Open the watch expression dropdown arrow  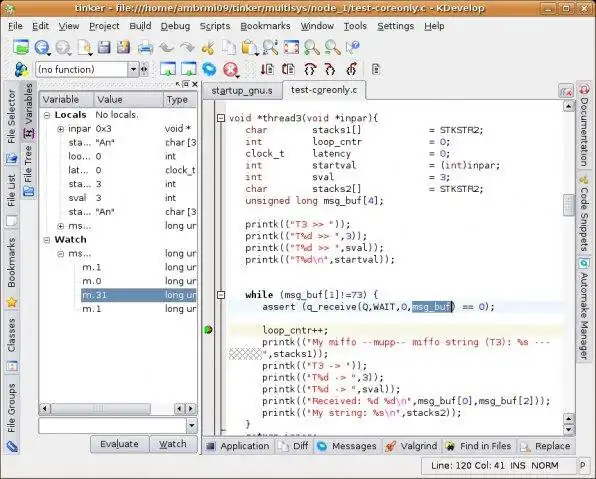click(x=192, y=425)
